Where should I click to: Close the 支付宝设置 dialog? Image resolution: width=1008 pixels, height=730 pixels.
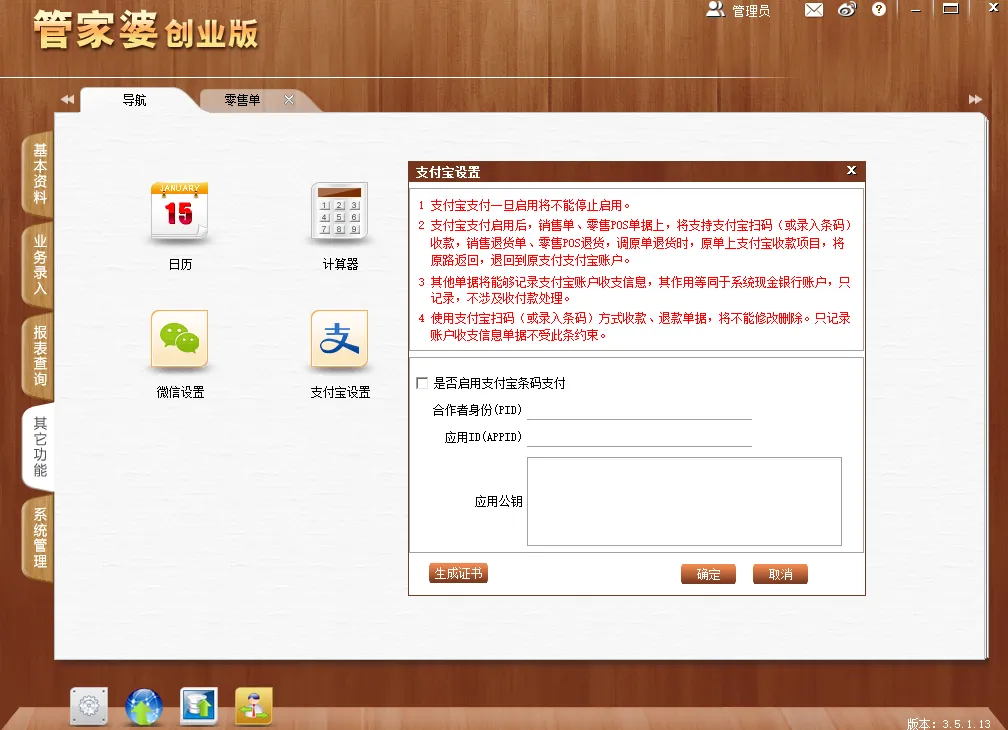(851, 170)
